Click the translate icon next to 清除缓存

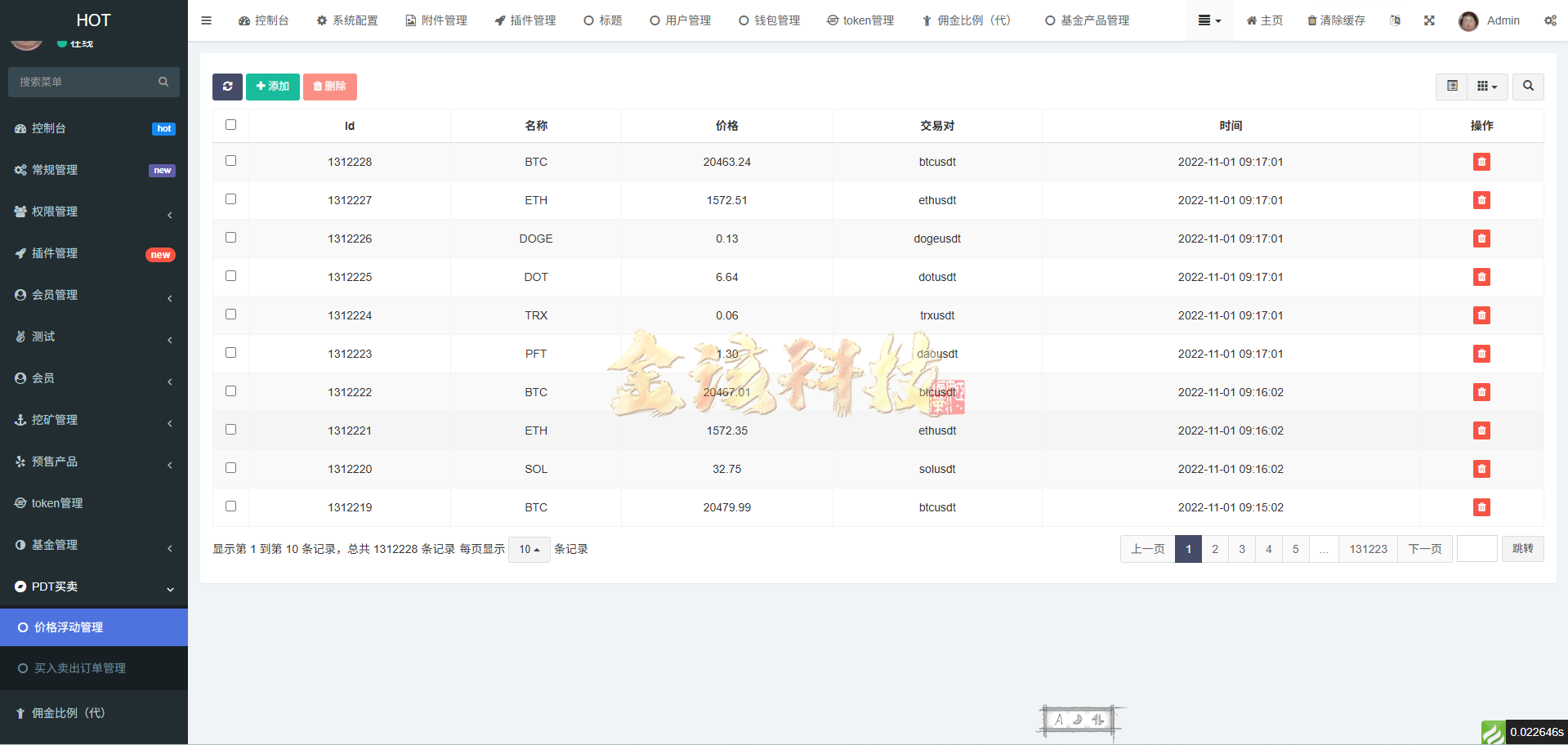coord(1396,20)
